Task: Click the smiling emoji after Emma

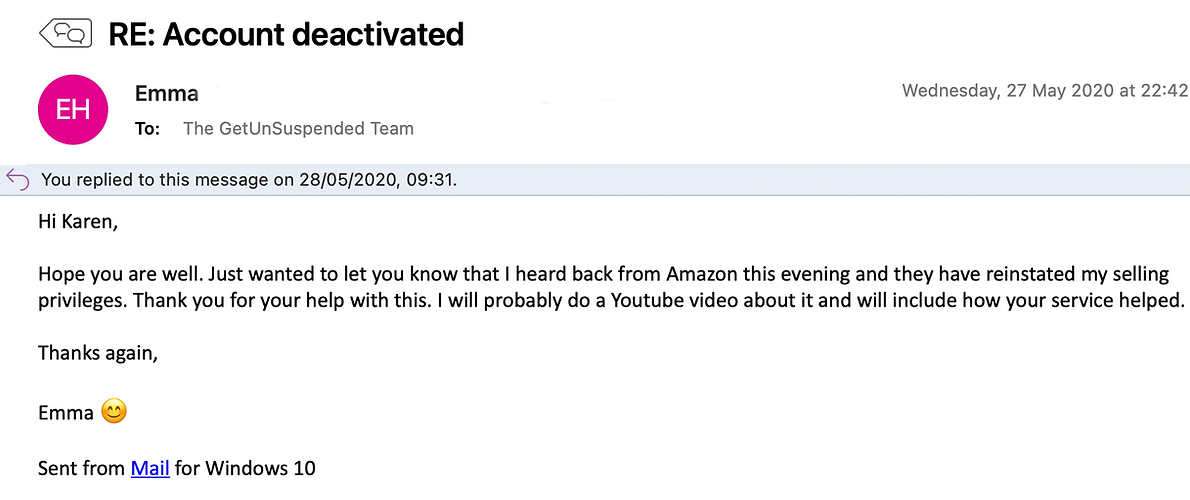Action: click(115, 412)
